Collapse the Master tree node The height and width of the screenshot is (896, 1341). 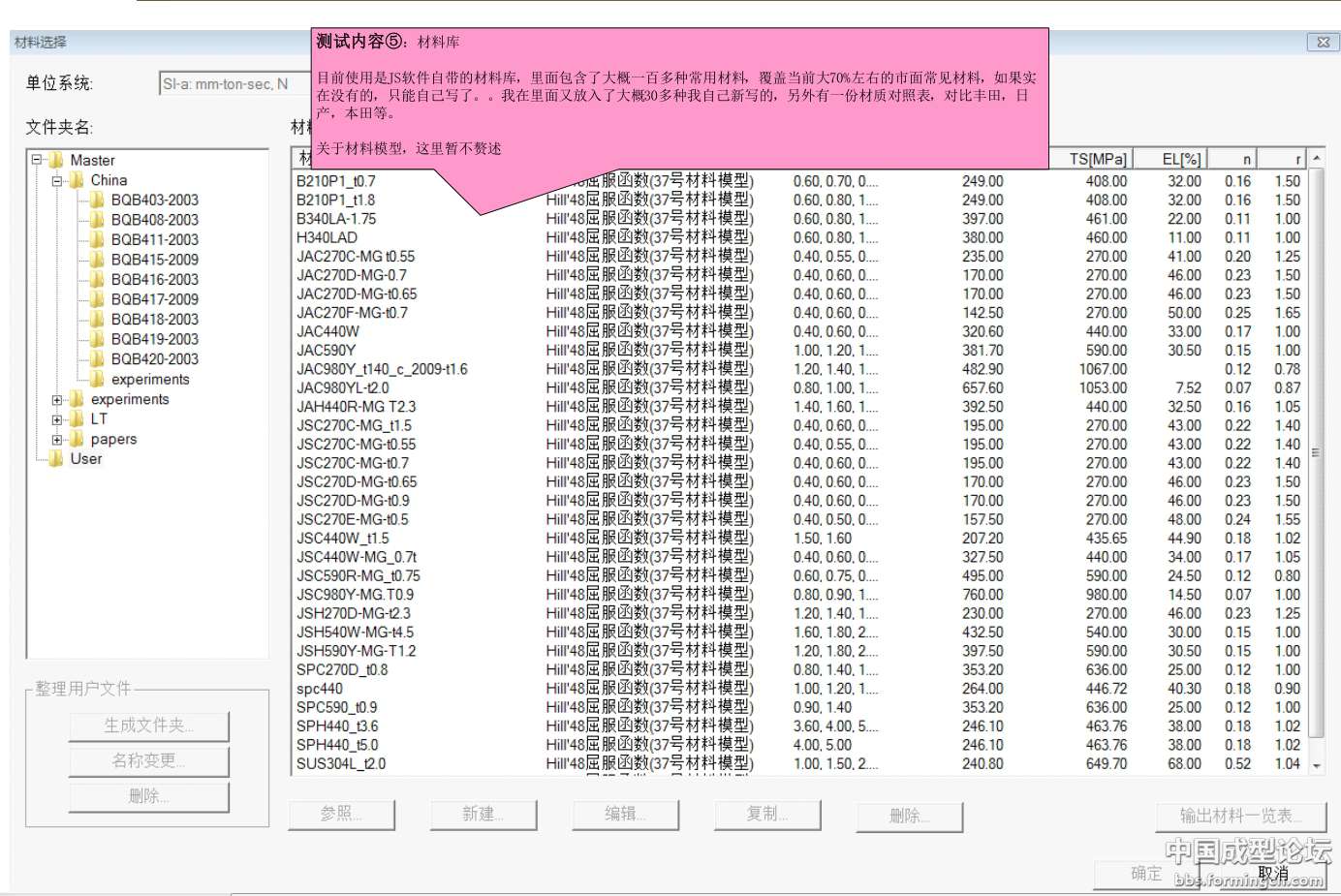tap(37, 160)
